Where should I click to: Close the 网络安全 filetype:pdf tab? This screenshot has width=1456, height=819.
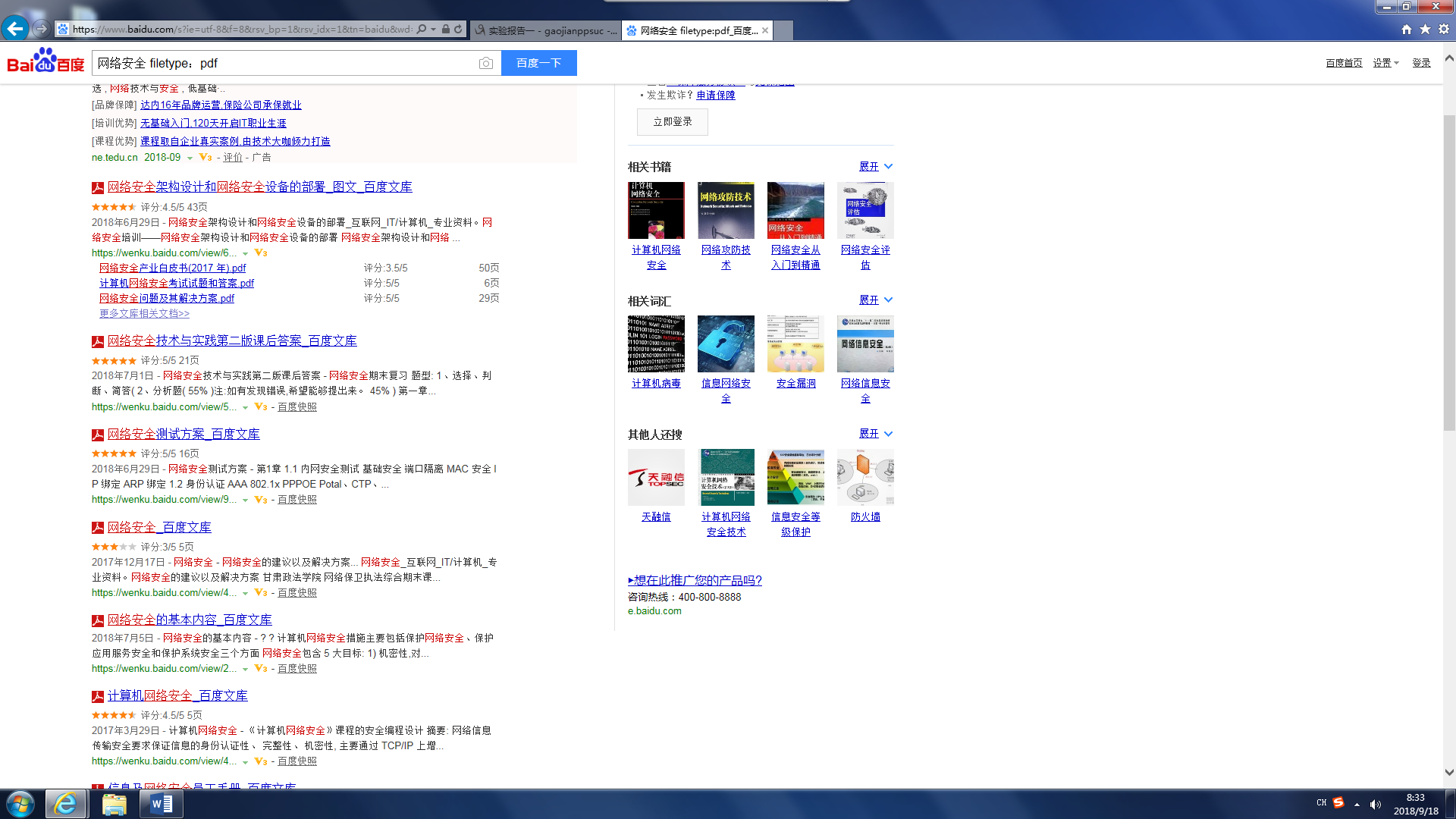[x=765, y=30]
